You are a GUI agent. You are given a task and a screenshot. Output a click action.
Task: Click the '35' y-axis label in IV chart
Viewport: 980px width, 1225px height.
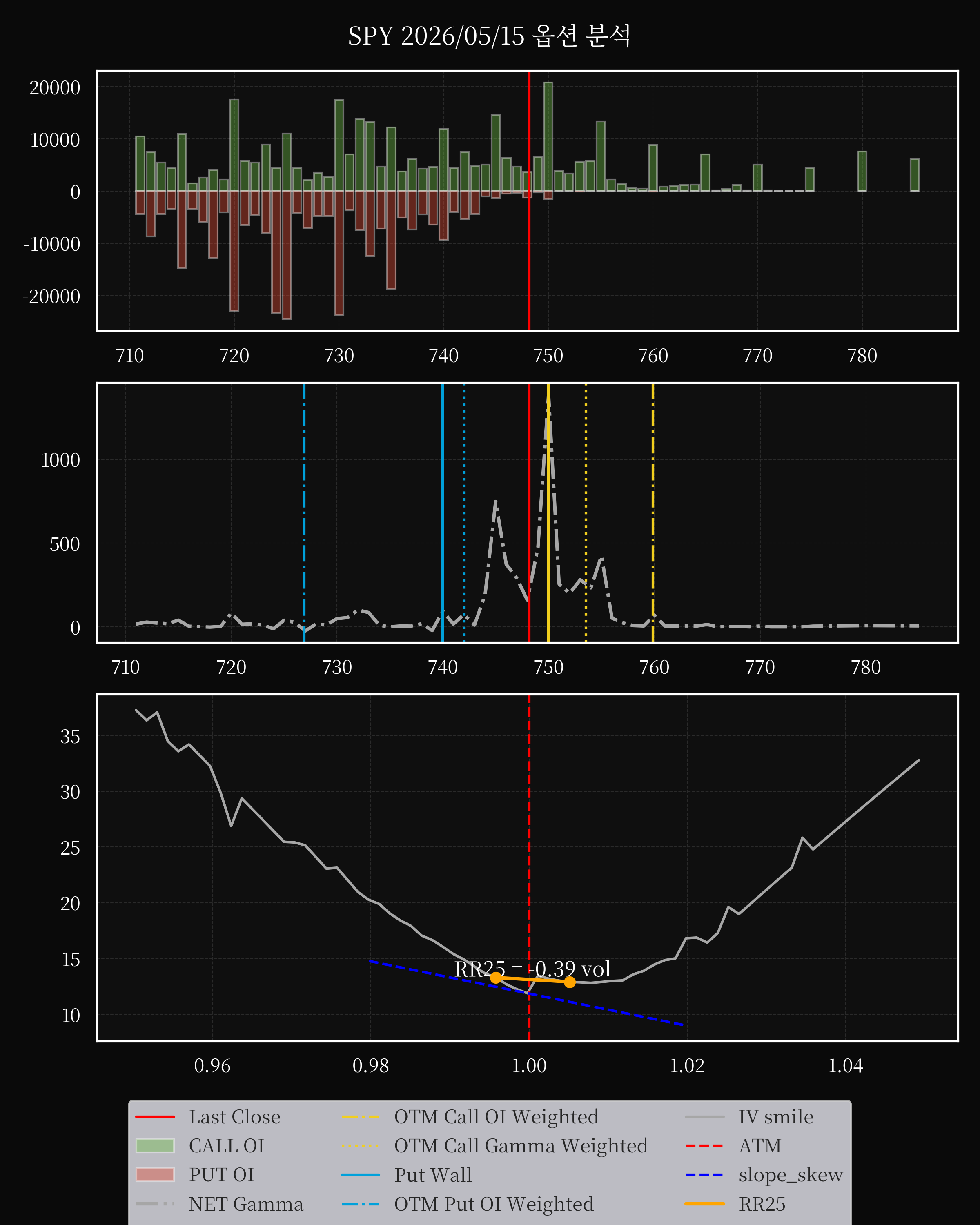click(x=71, y=736)
